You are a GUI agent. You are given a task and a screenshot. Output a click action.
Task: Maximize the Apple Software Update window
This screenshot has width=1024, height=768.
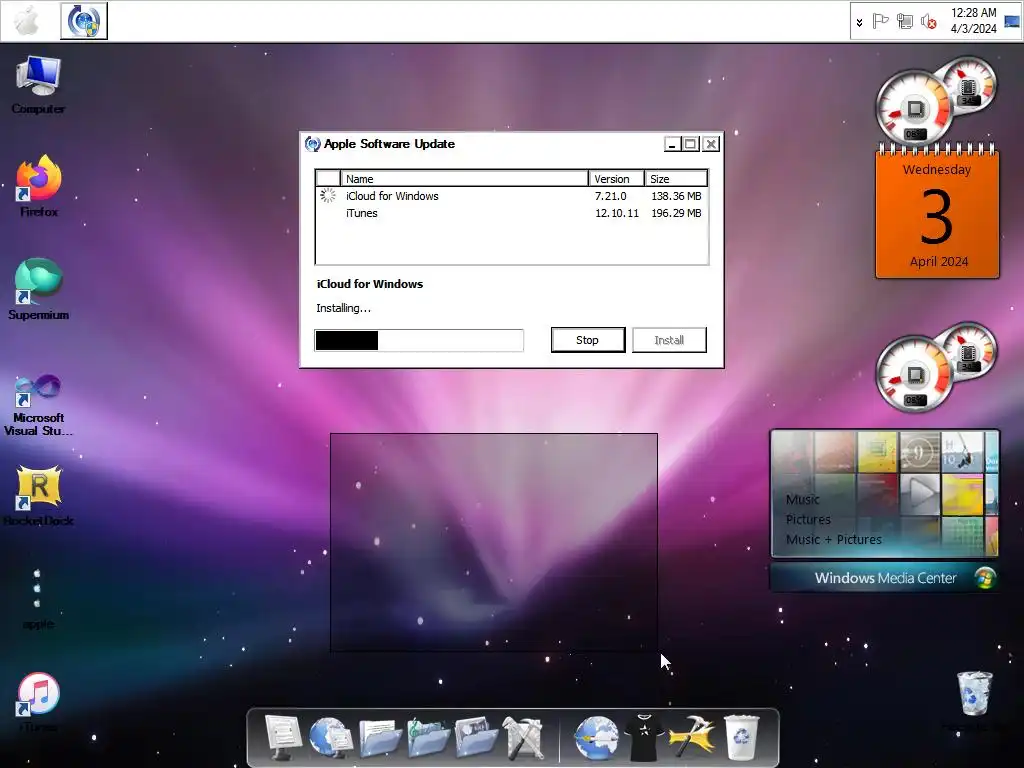(x=691, y=144)
